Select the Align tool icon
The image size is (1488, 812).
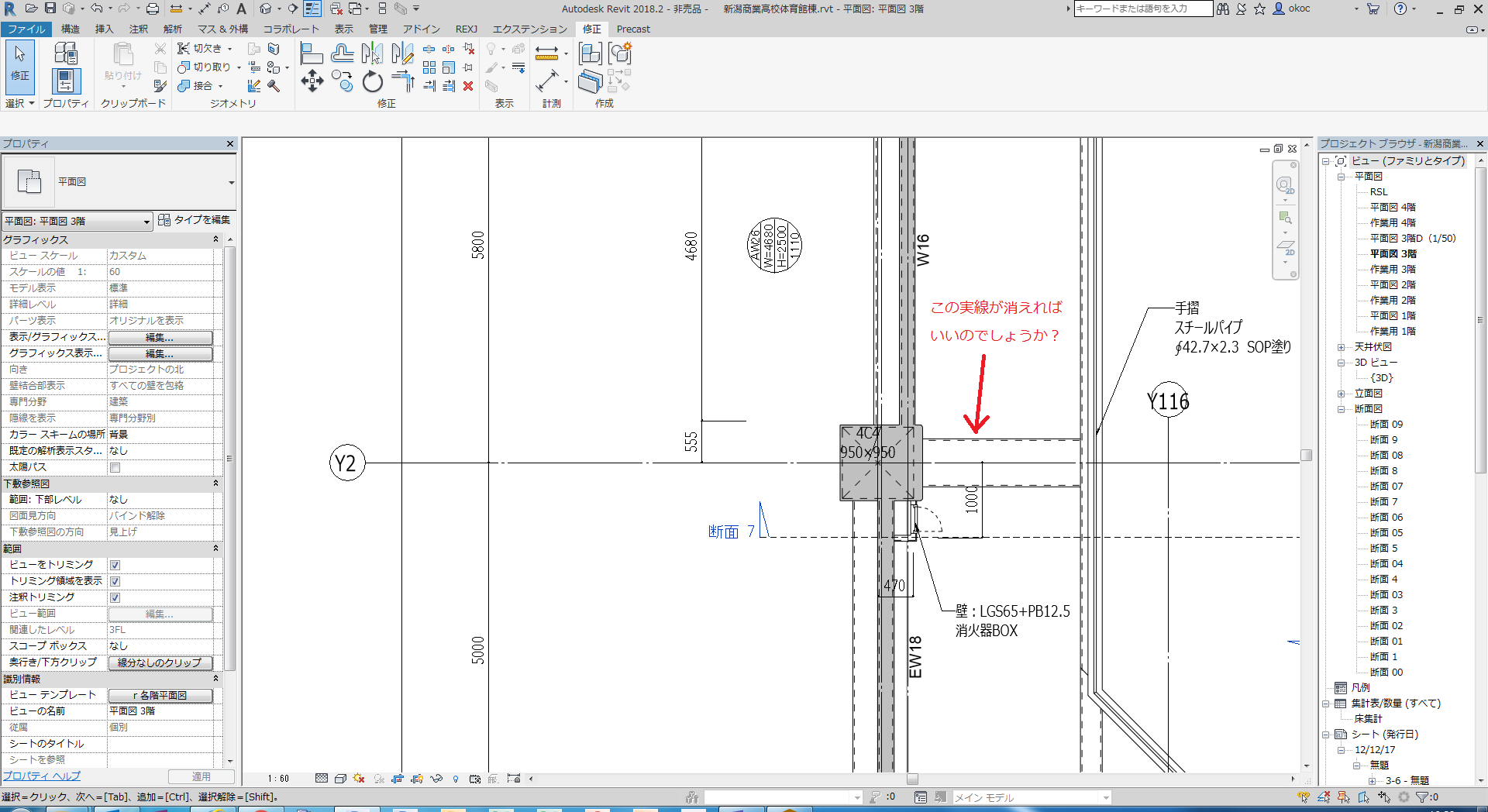(x=312, y=53)
